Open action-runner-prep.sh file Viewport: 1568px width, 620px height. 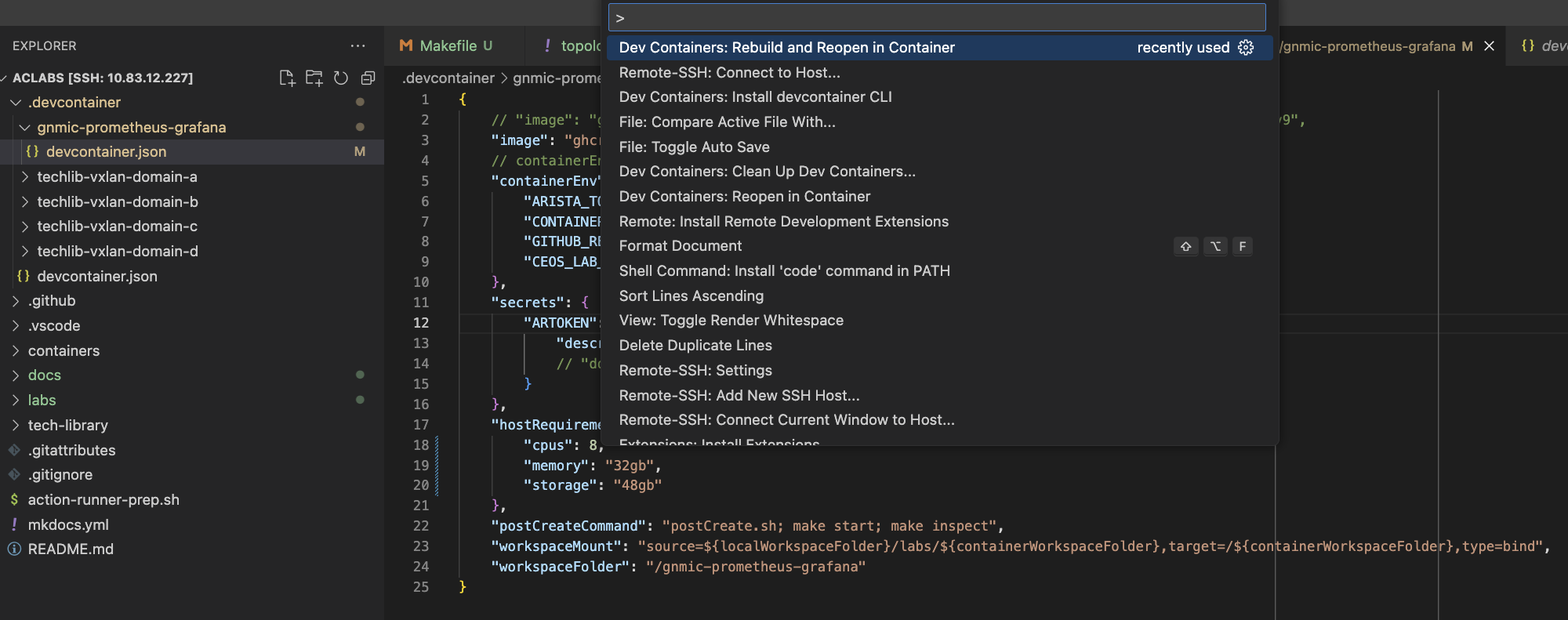(191, 499)
